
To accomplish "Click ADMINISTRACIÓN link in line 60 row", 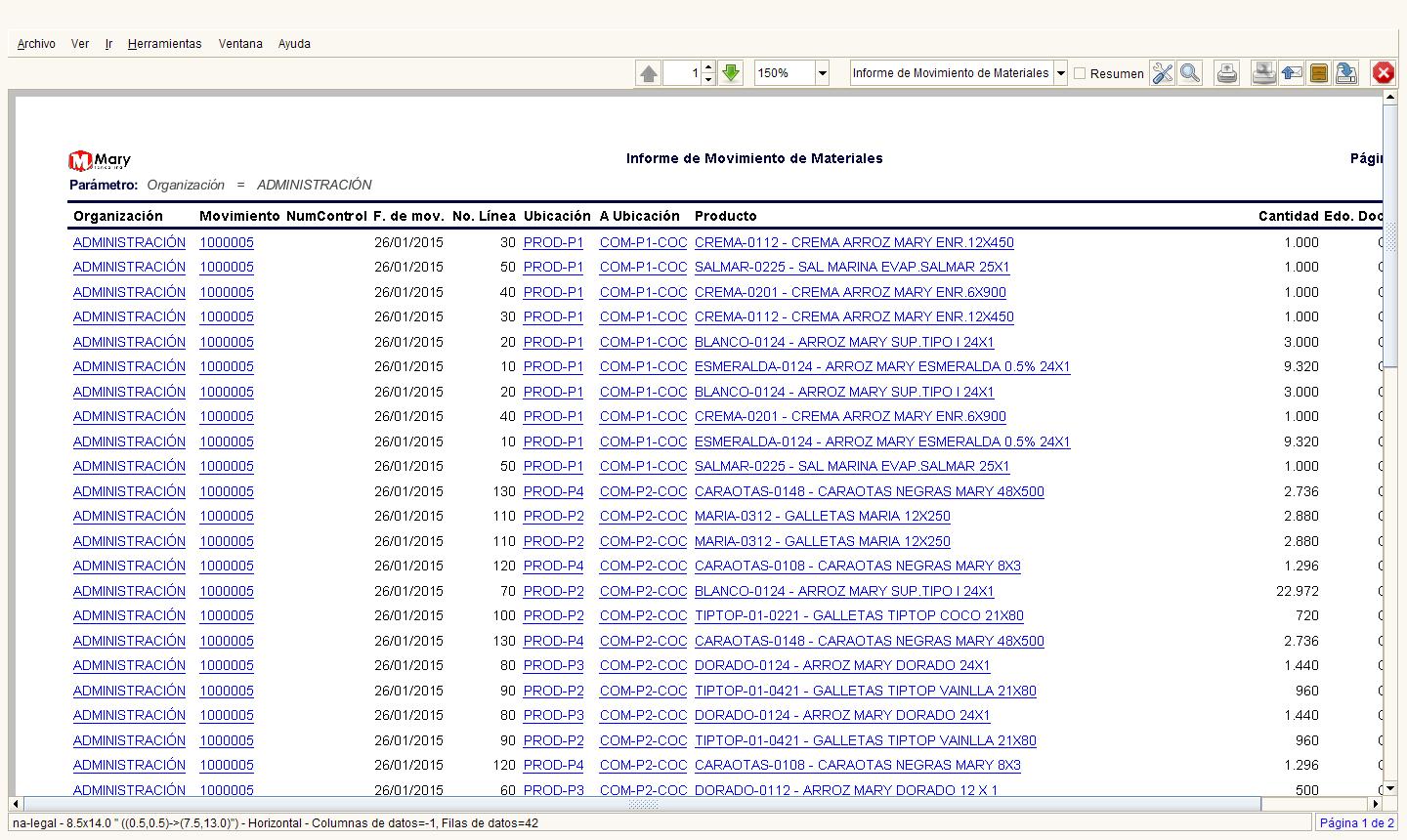I will point(129,790).
